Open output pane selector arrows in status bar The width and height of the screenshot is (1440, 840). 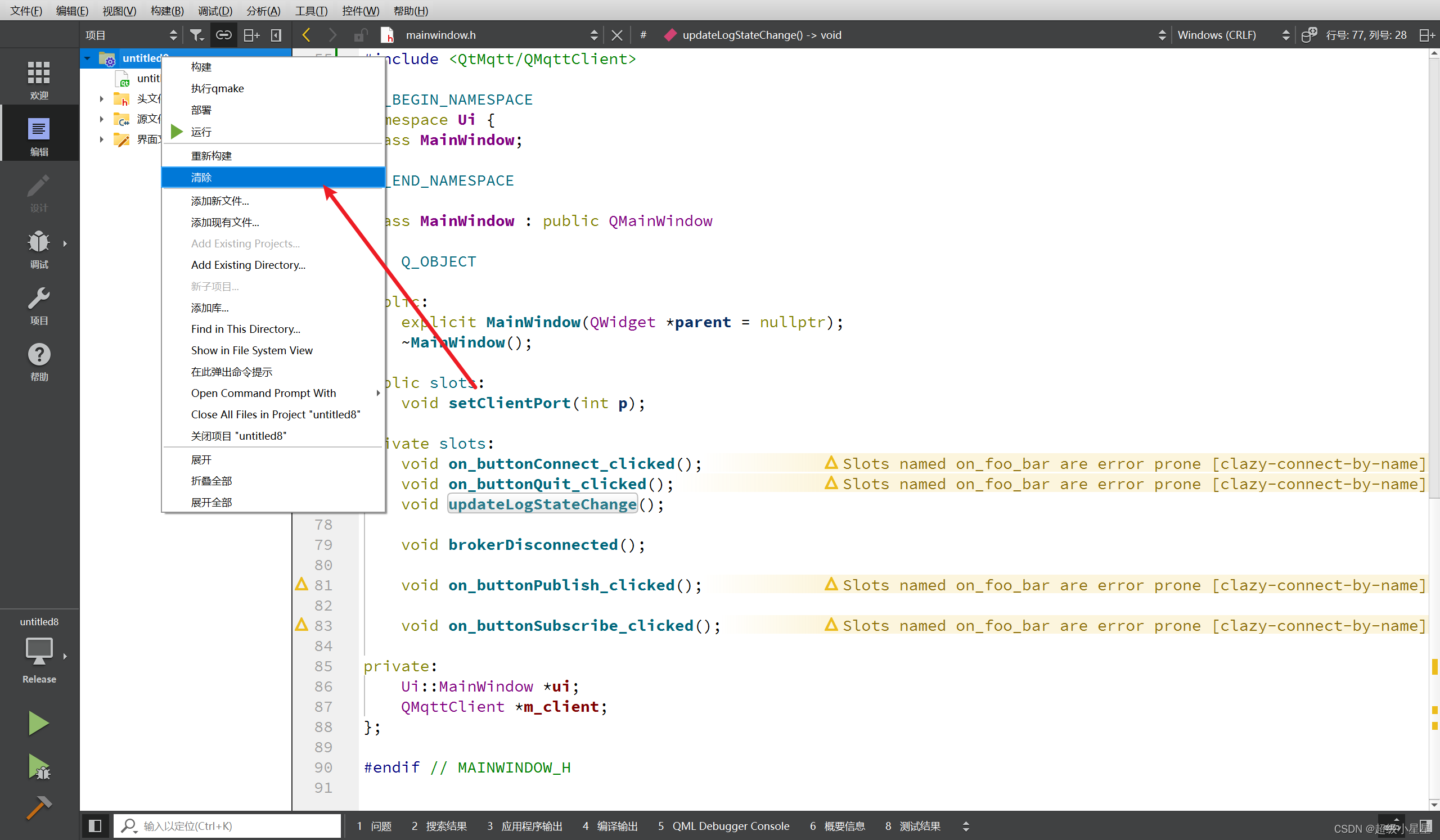(x=966, y=827)
